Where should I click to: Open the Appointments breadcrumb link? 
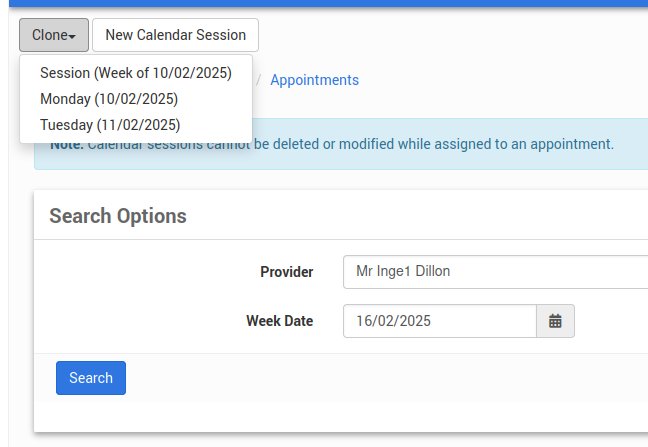tap(314, 80)
